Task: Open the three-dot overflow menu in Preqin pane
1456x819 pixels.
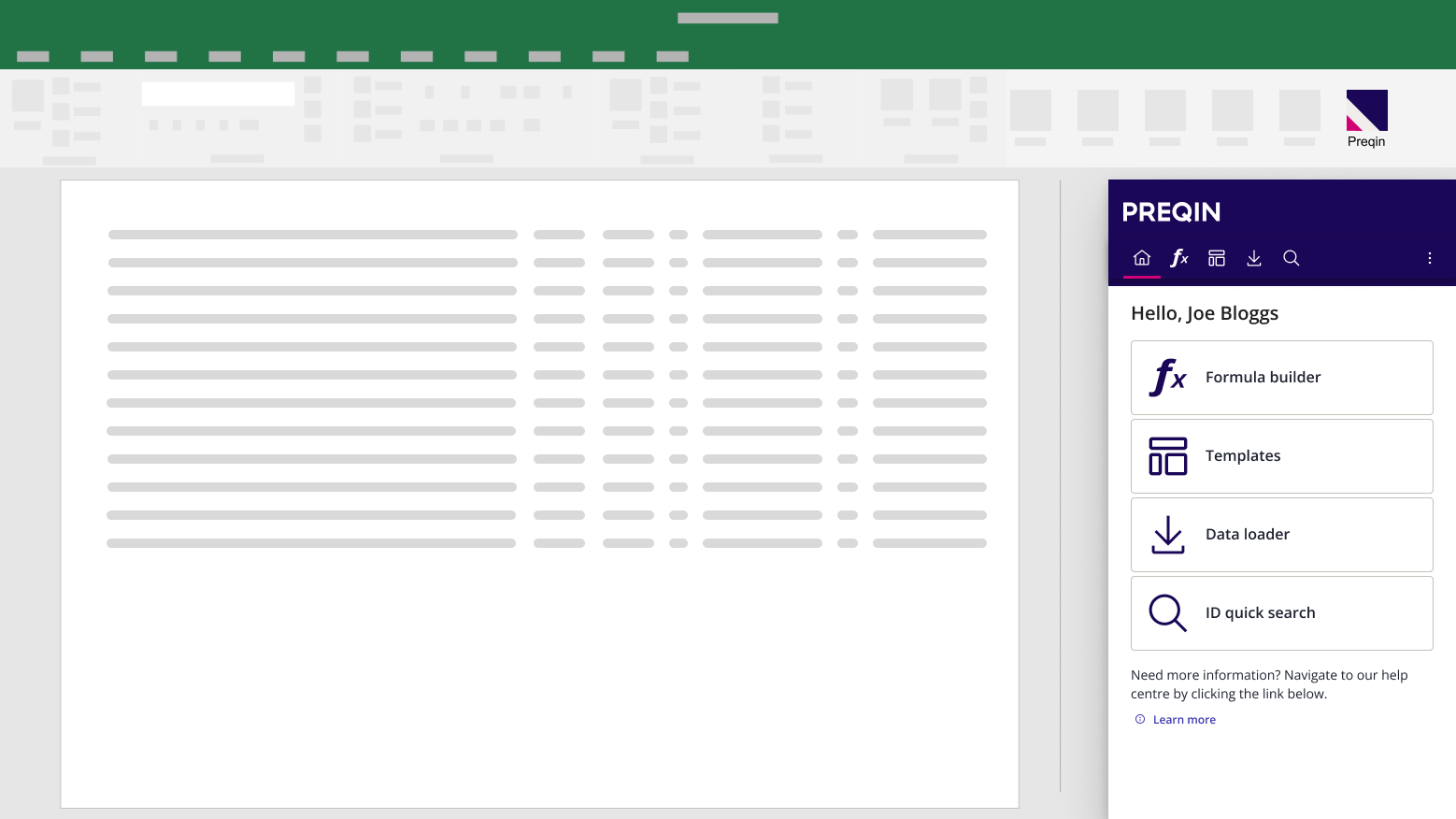Action: coord(1429,257)
